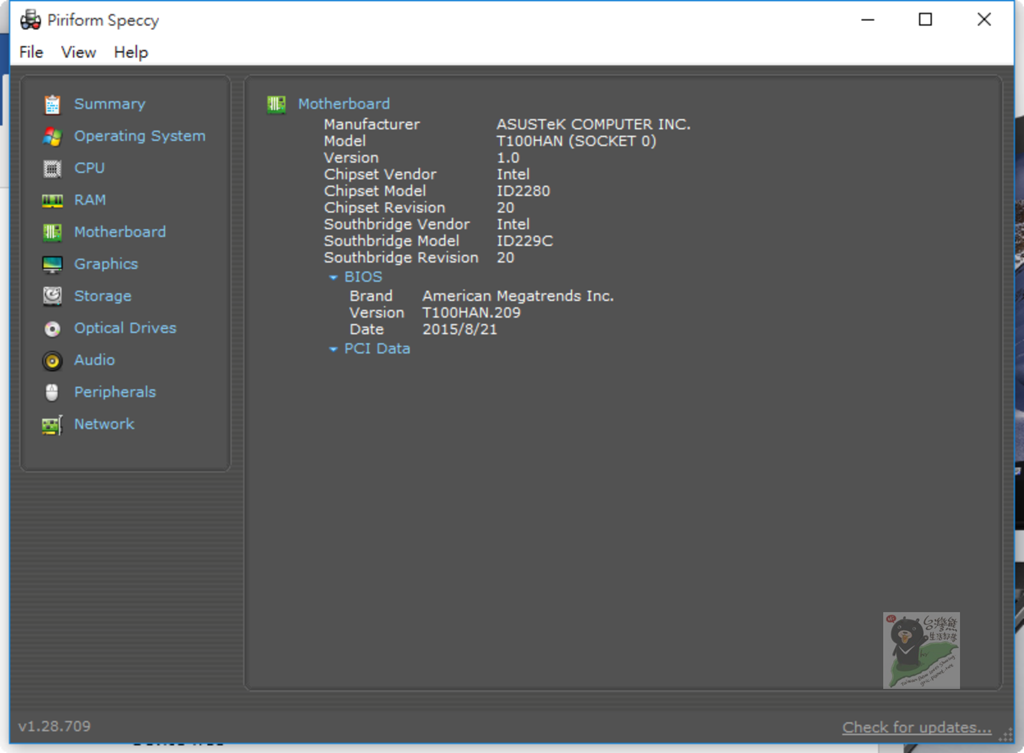Show the Optical Drives section
The height and width of the screenshot is (753, 1024).
[x=125, y=328]
